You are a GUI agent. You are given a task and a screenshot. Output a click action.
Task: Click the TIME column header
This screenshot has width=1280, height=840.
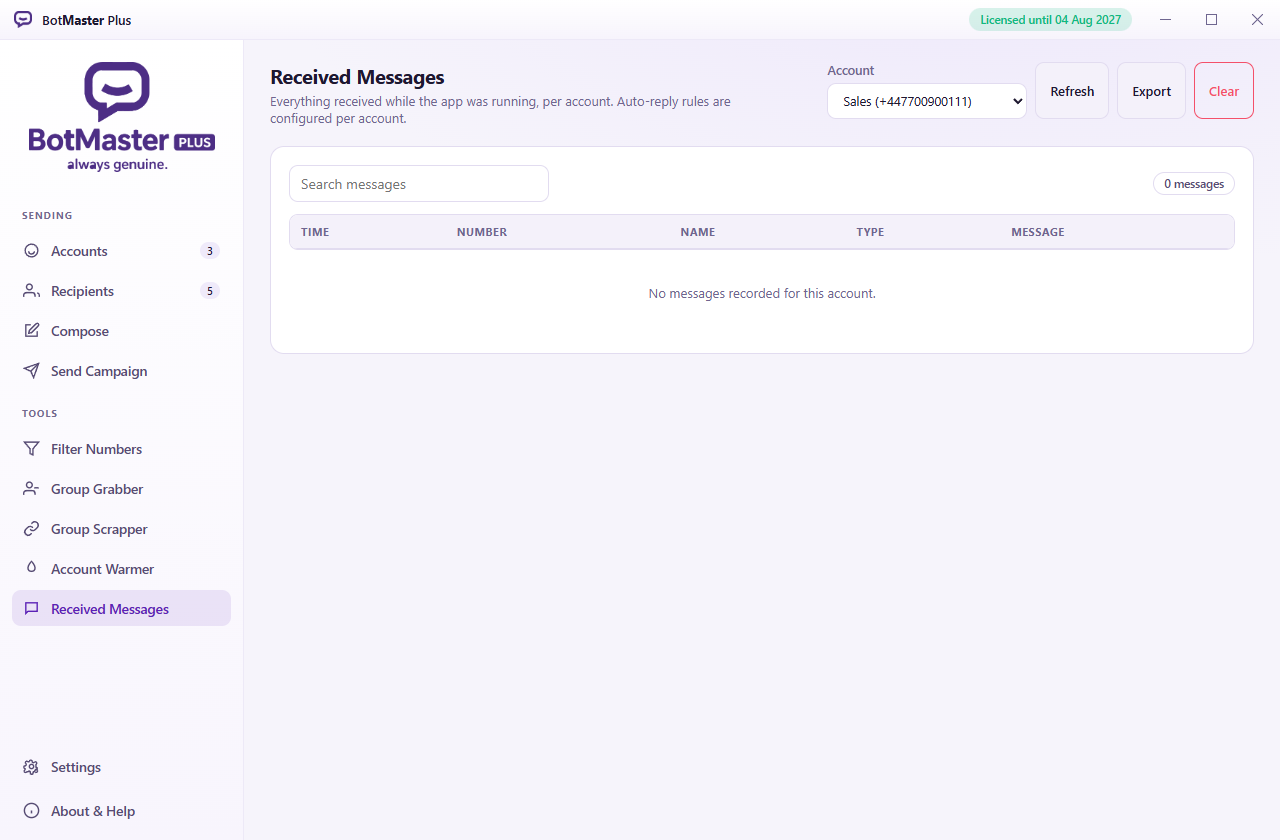[315, 232]
